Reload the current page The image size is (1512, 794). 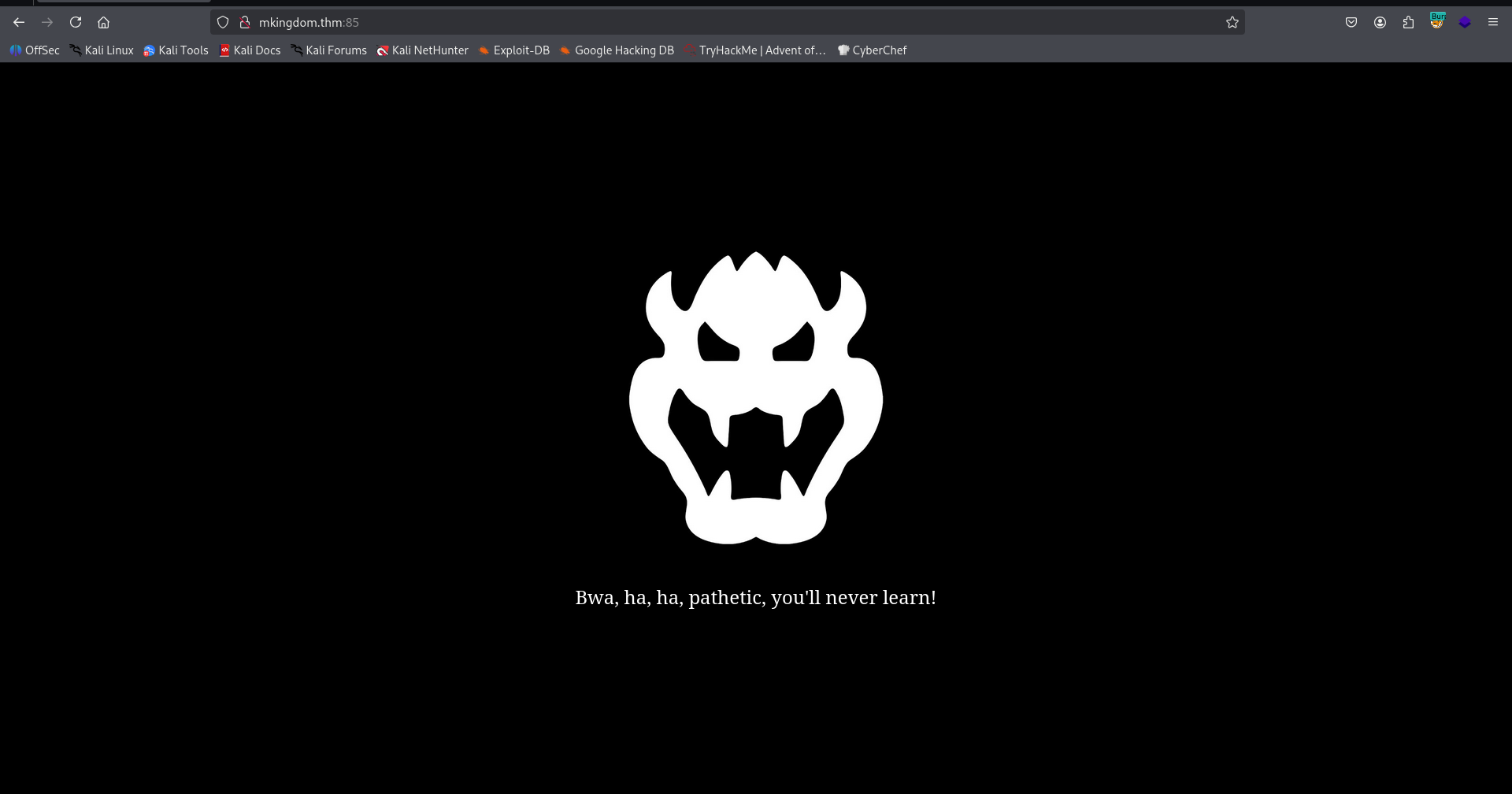(x=76, y=22)
